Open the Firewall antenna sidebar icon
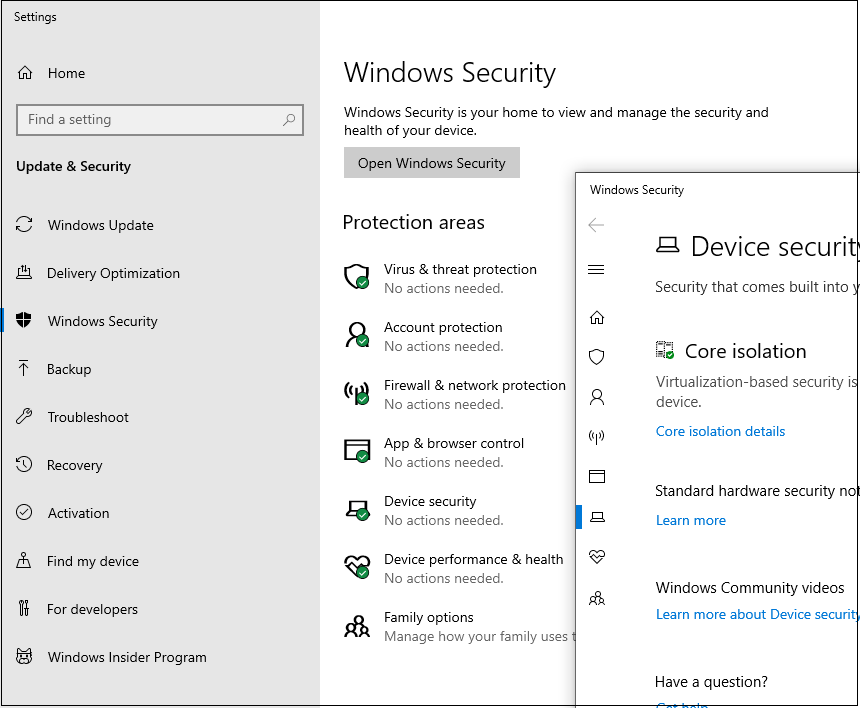 point(597,437)
